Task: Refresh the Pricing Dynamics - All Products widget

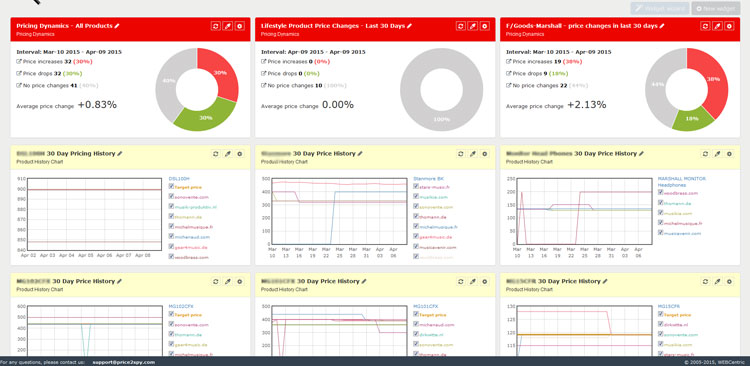Action: 216,26
